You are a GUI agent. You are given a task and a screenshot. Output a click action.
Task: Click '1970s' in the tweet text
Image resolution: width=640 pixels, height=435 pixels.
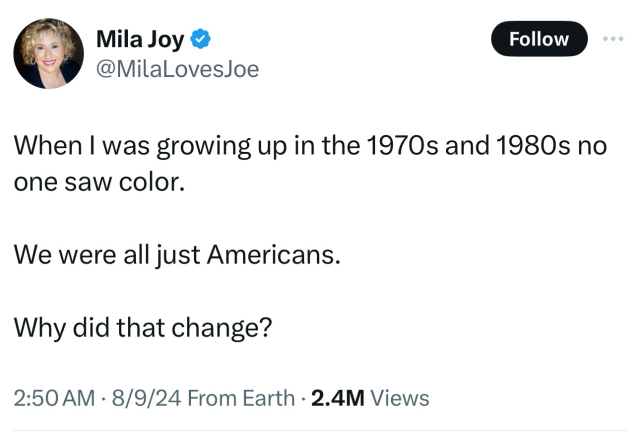click(402, 147)
